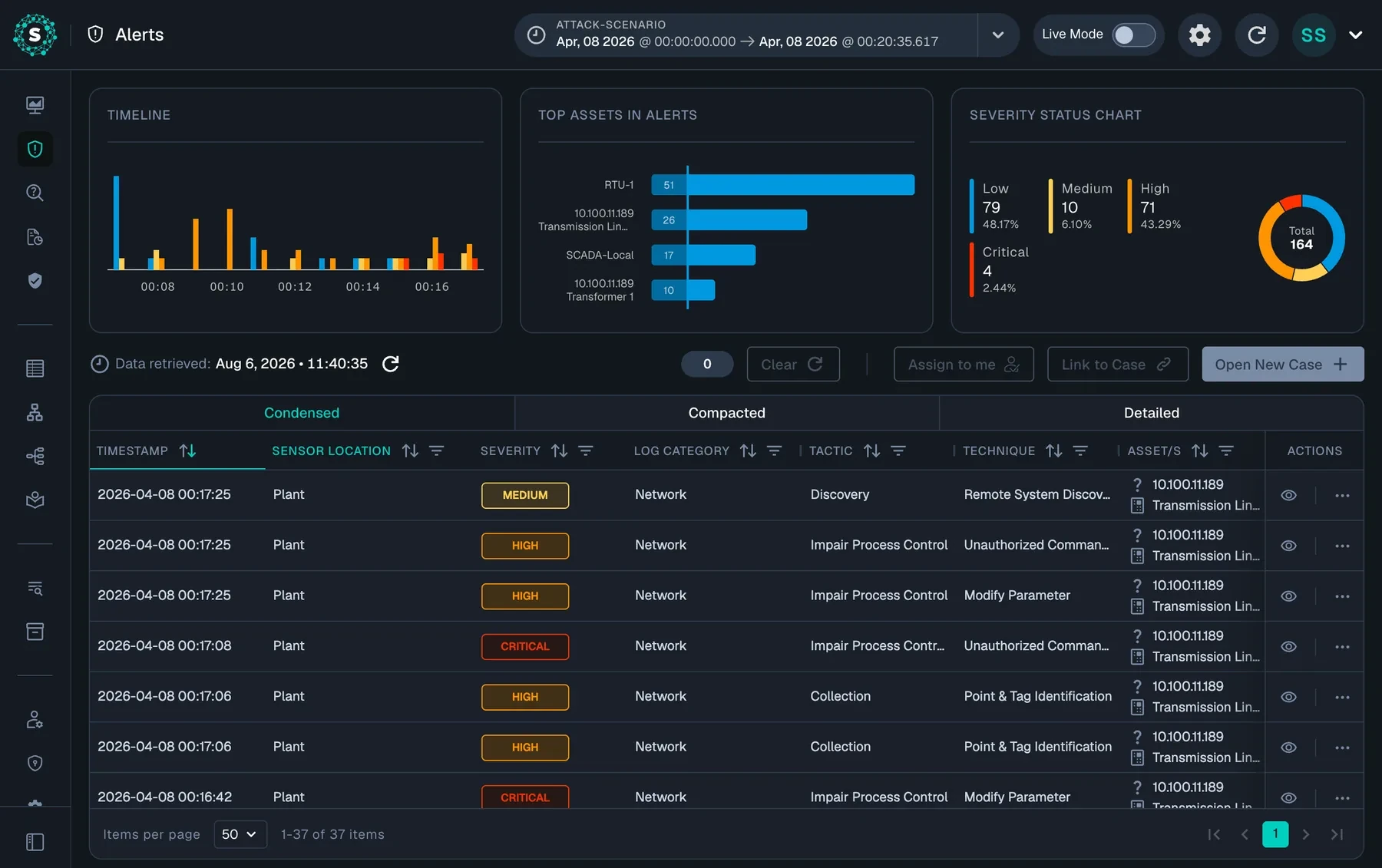
Task: Click the Open New Case button
Action: click(1282, 365)
